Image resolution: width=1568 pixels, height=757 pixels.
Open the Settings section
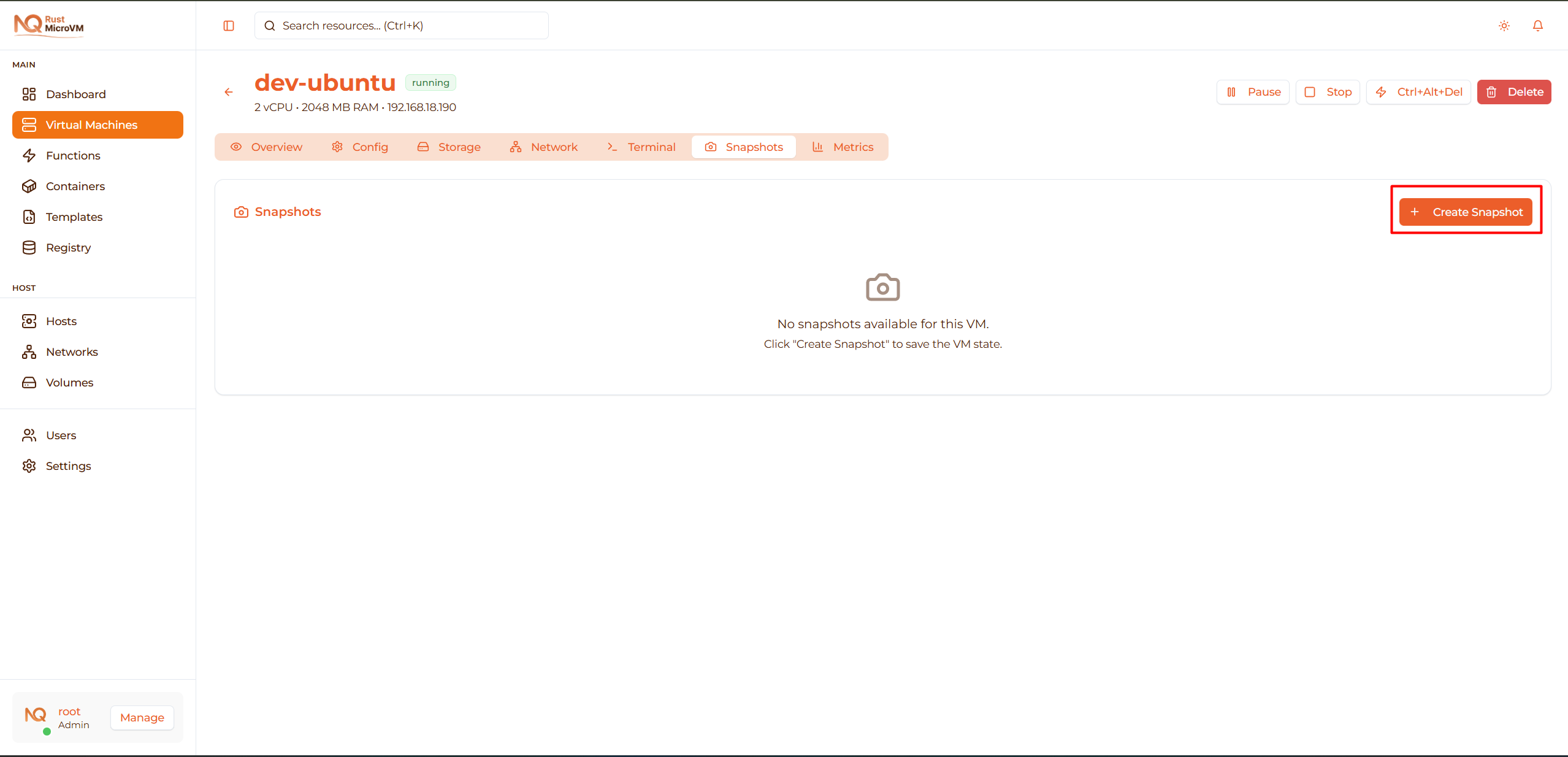(68, 466)
